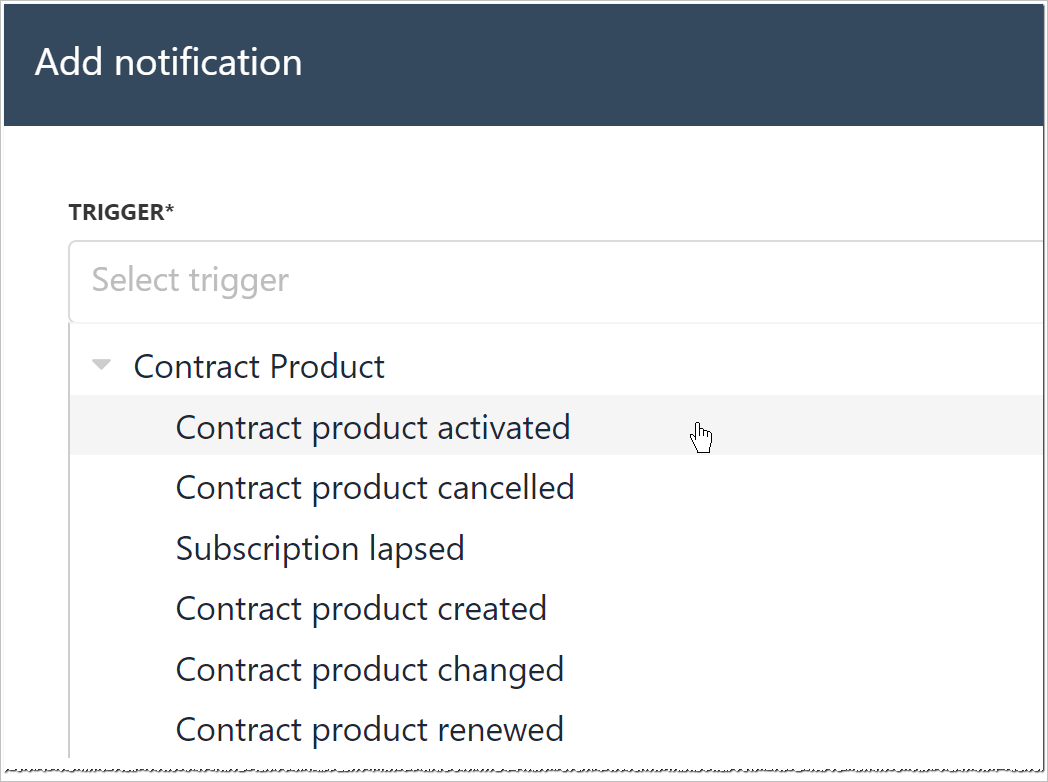Collapse the Contract Product group triangle
Viewport: 1048px width, 782px height.
click(101, 366)
